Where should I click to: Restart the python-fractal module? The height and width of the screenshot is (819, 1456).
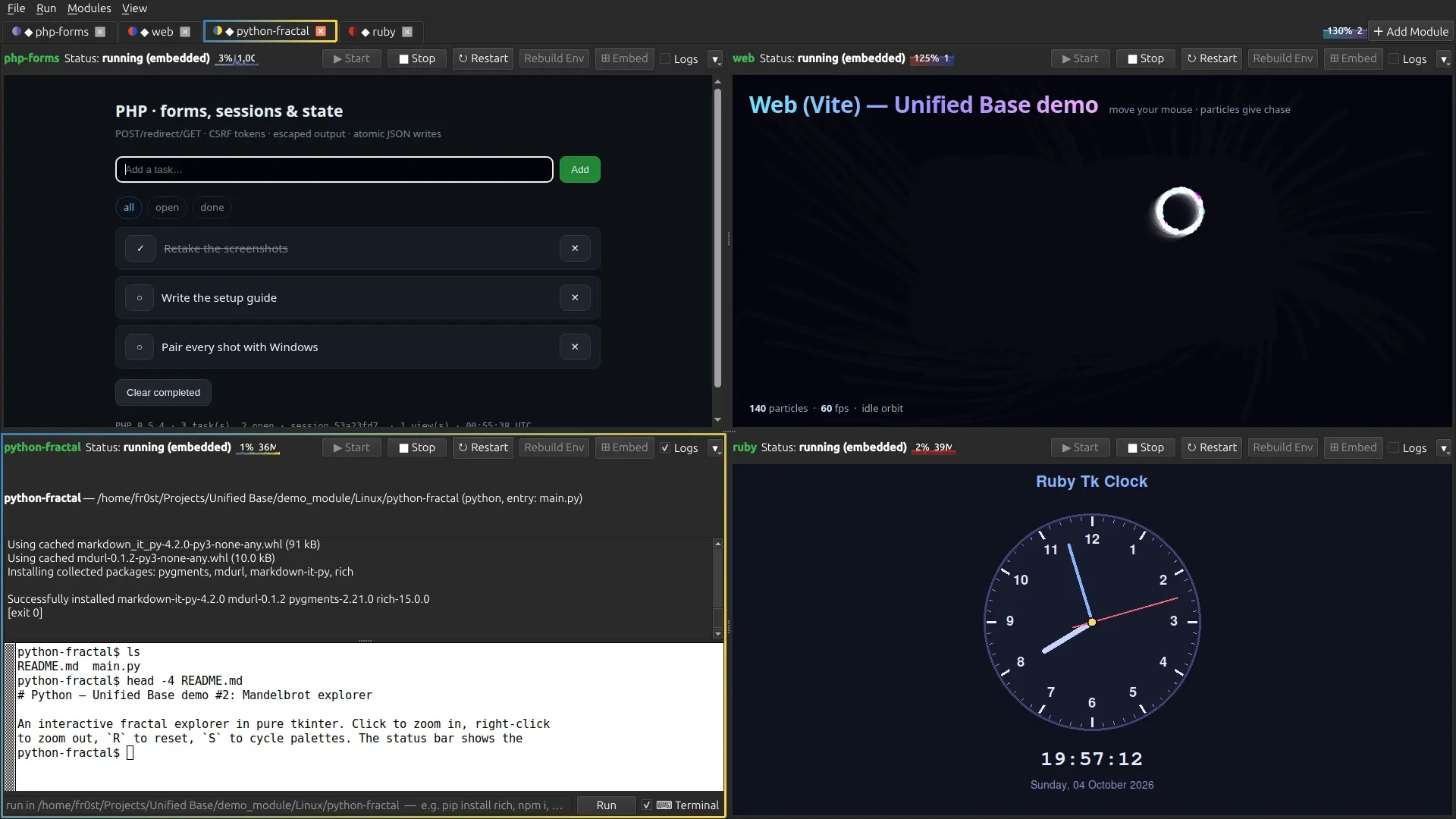click(483, 447)
